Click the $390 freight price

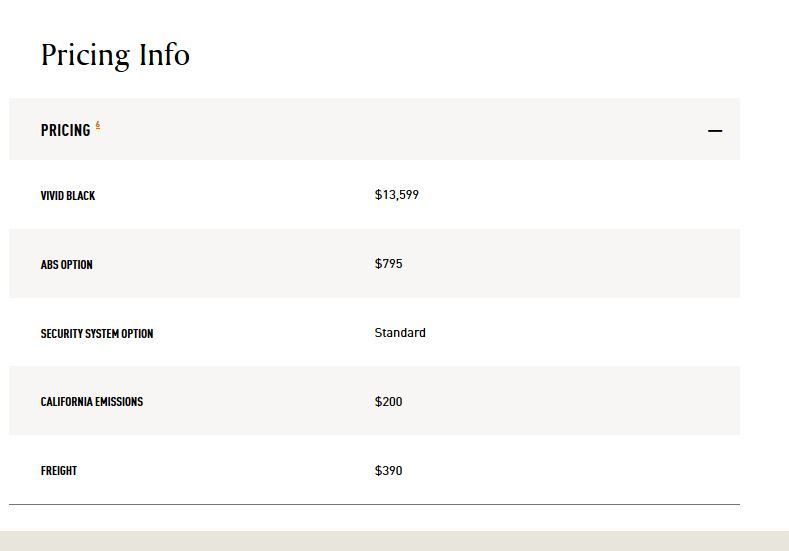coord(388,471)
